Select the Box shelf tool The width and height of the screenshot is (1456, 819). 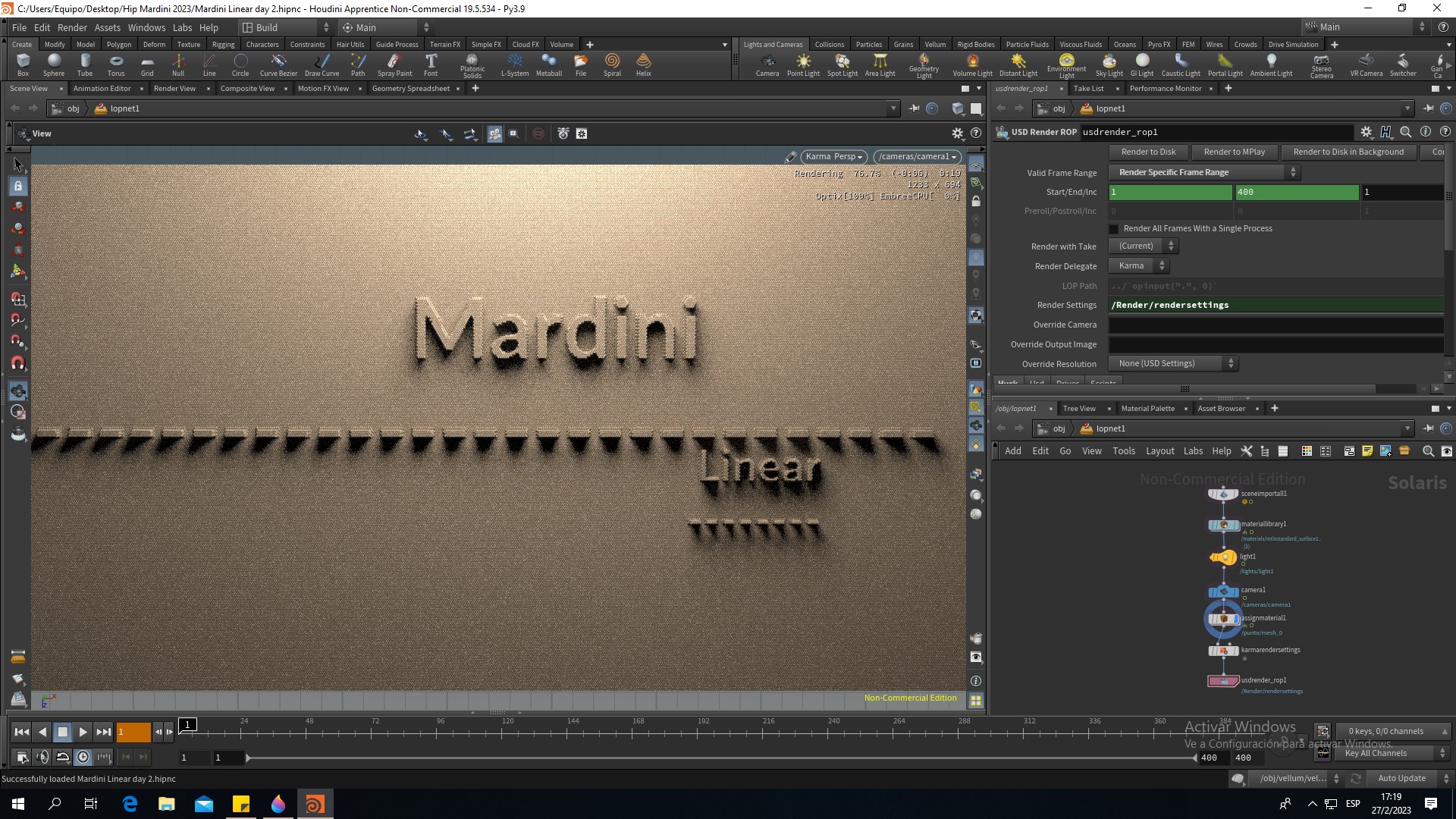(23, 64)
